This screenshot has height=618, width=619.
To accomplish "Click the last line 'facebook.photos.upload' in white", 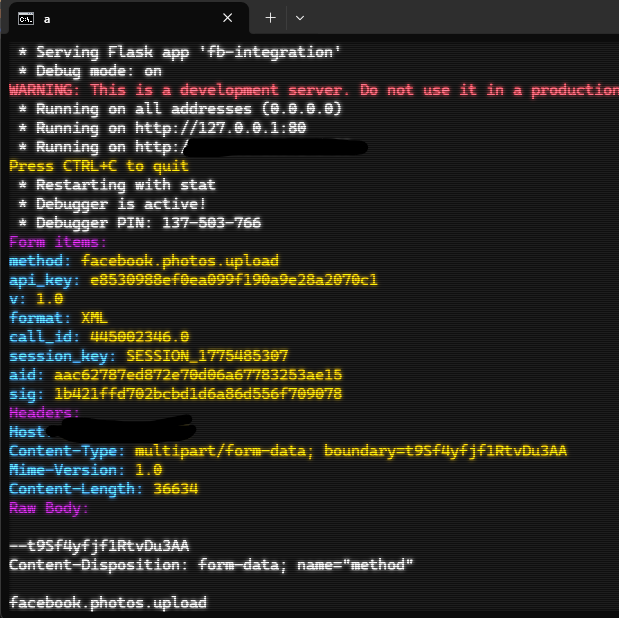I will tap(108, 603).
